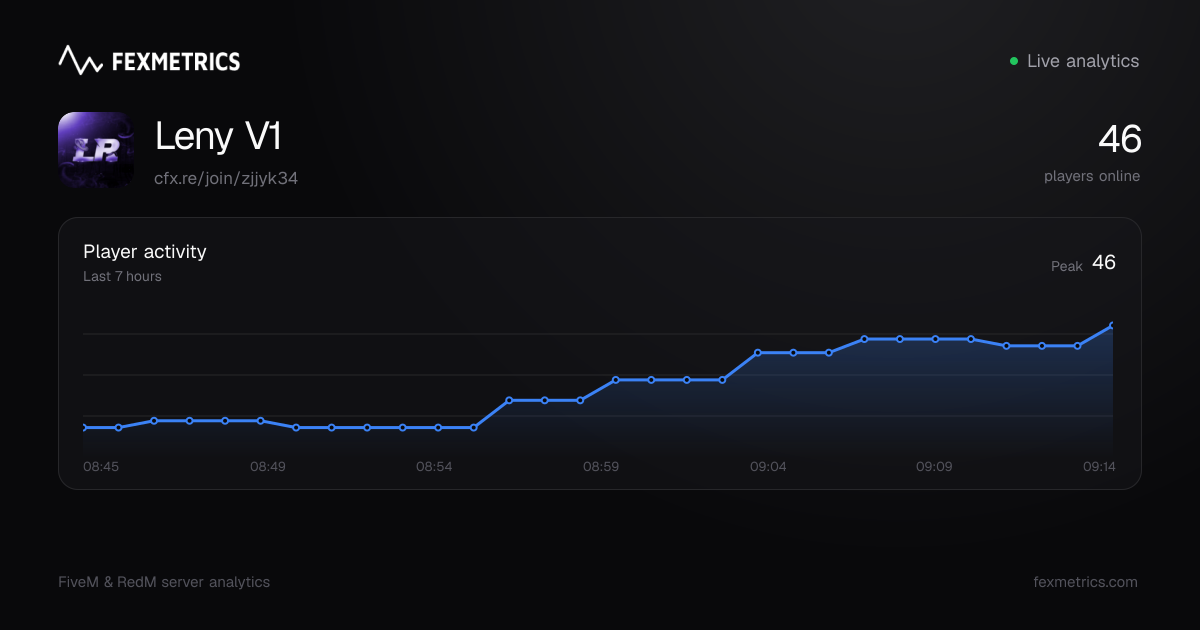Select the 08:49 time axis label
This screenshot has width=1200, height=630.
268,467
